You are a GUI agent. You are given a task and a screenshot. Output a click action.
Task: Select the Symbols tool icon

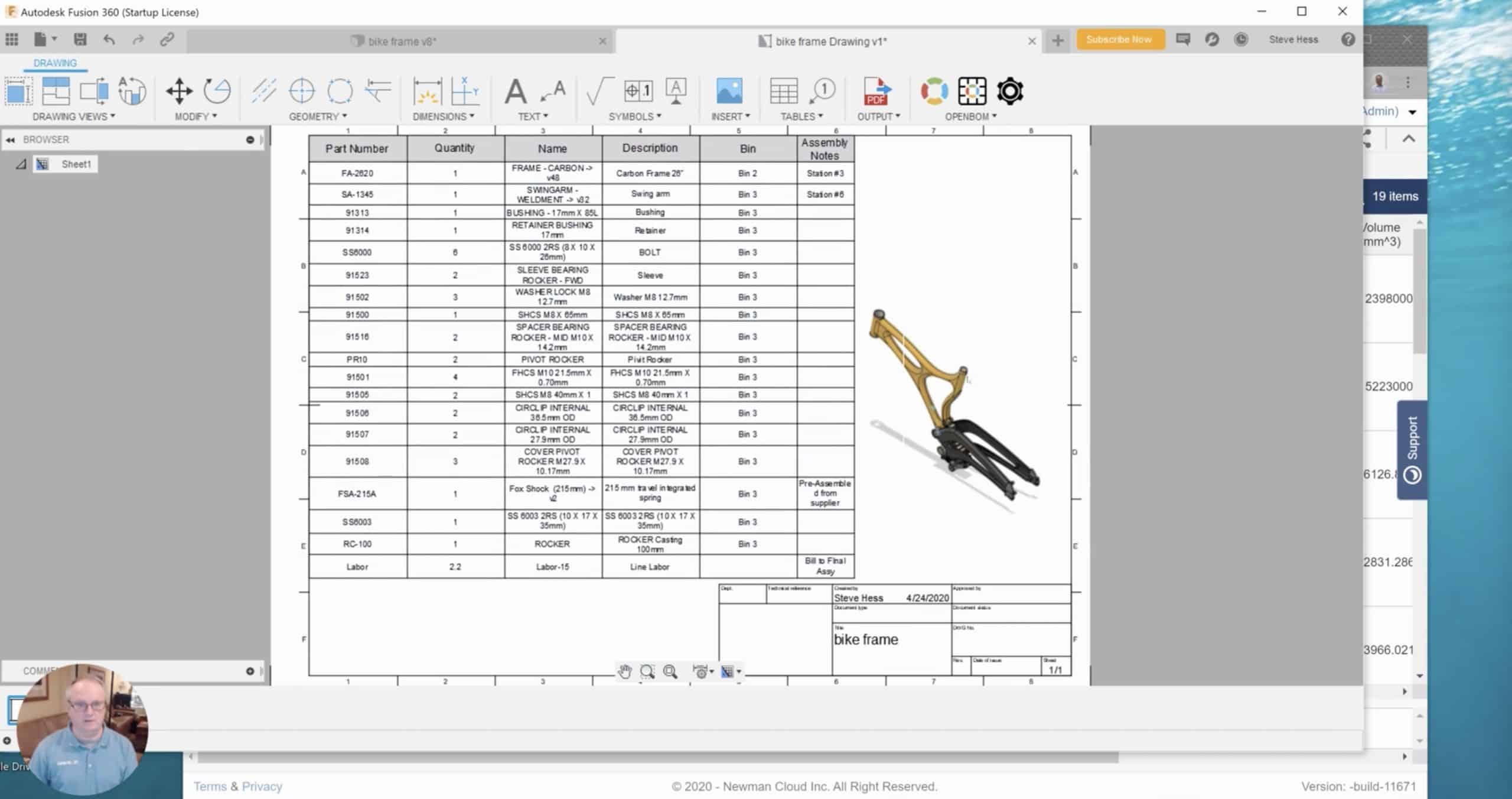click(636, 91)
